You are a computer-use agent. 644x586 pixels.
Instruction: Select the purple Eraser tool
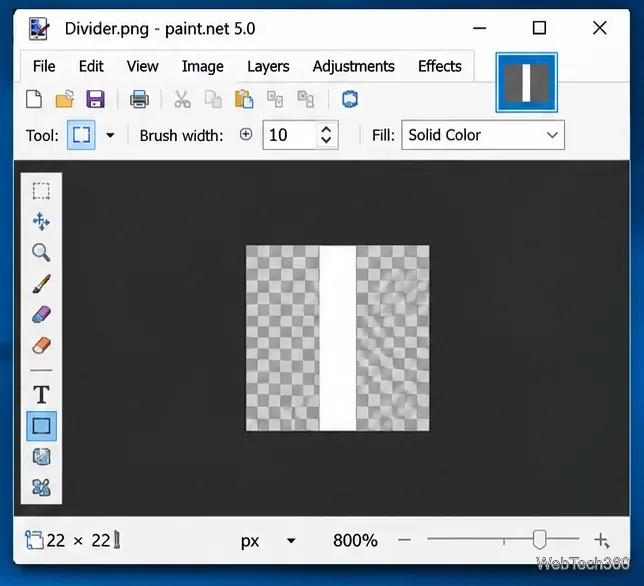(41, 315)
